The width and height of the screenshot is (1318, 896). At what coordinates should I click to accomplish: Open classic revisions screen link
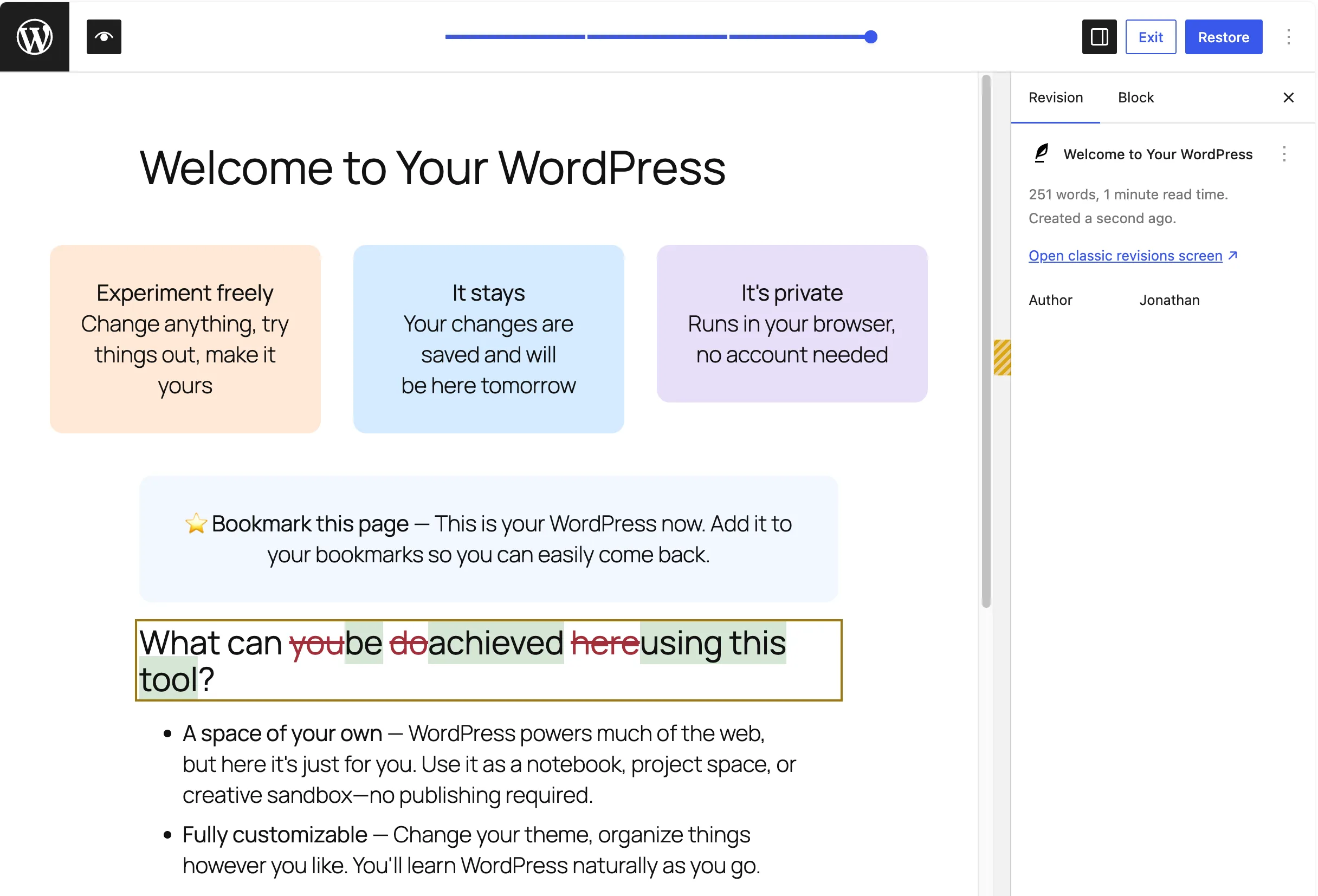1133,256
